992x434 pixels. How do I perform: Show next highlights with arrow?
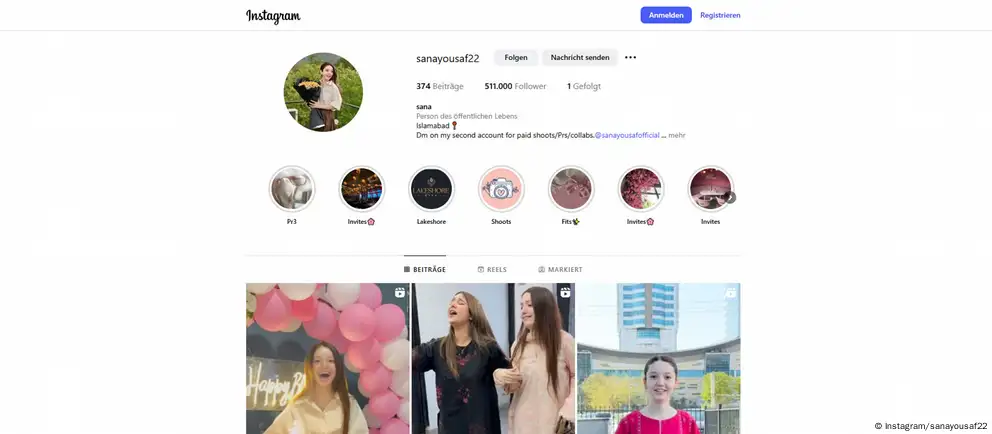pyautogui.click(x=731, y=197)
